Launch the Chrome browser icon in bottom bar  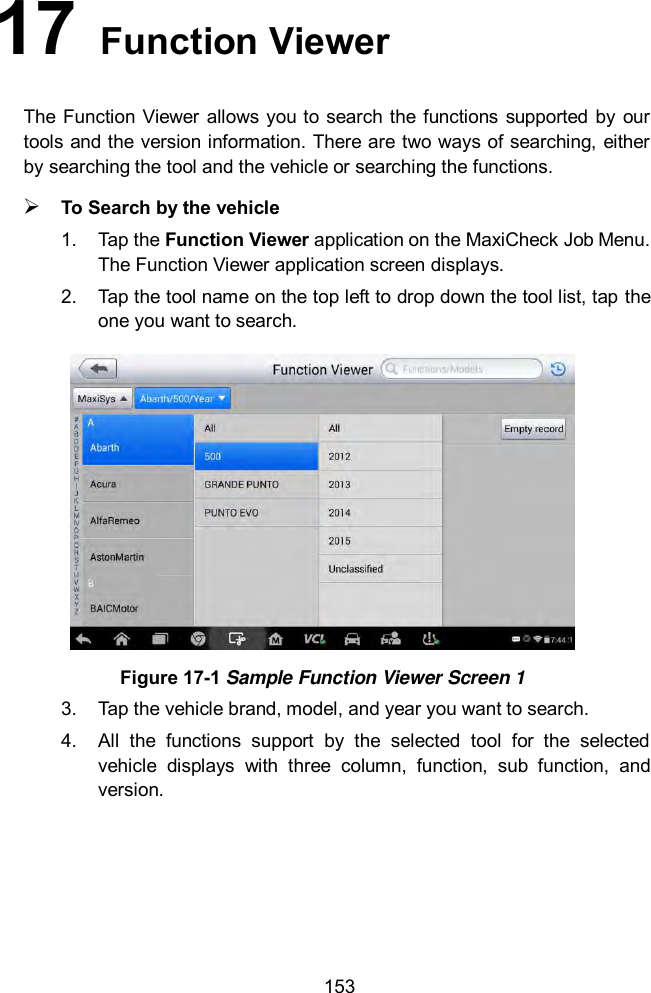(x=198, y=639)
